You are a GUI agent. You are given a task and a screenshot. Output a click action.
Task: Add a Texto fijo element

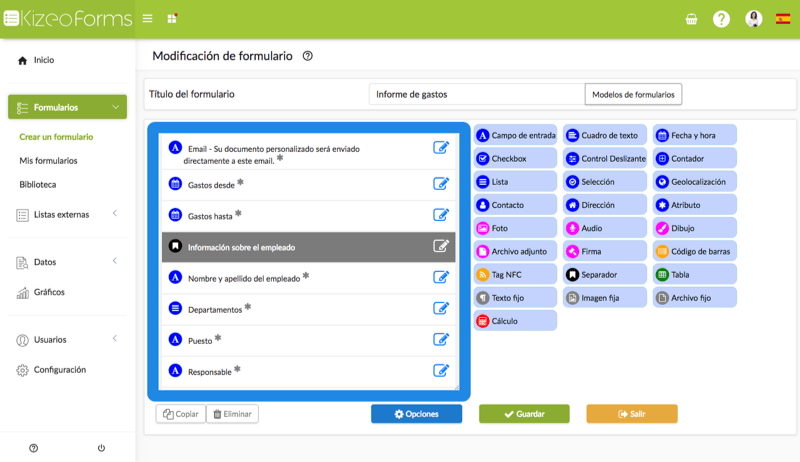[515, 298]
